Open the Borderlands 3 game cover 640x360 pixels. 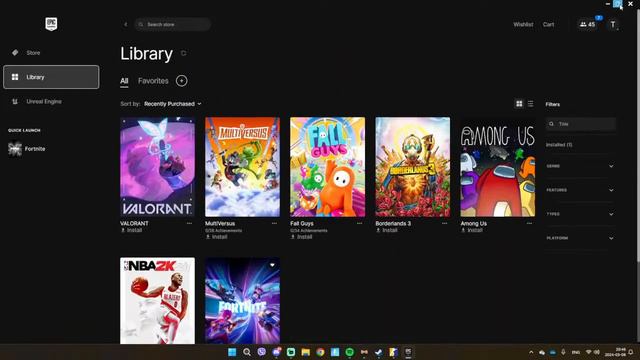pos(413,167)
